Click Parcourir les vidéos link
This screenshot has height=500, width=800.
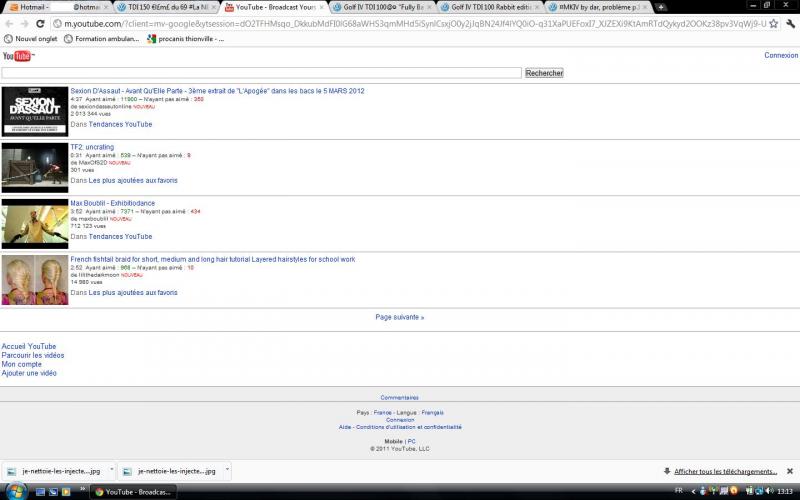[x=33, y=355]
